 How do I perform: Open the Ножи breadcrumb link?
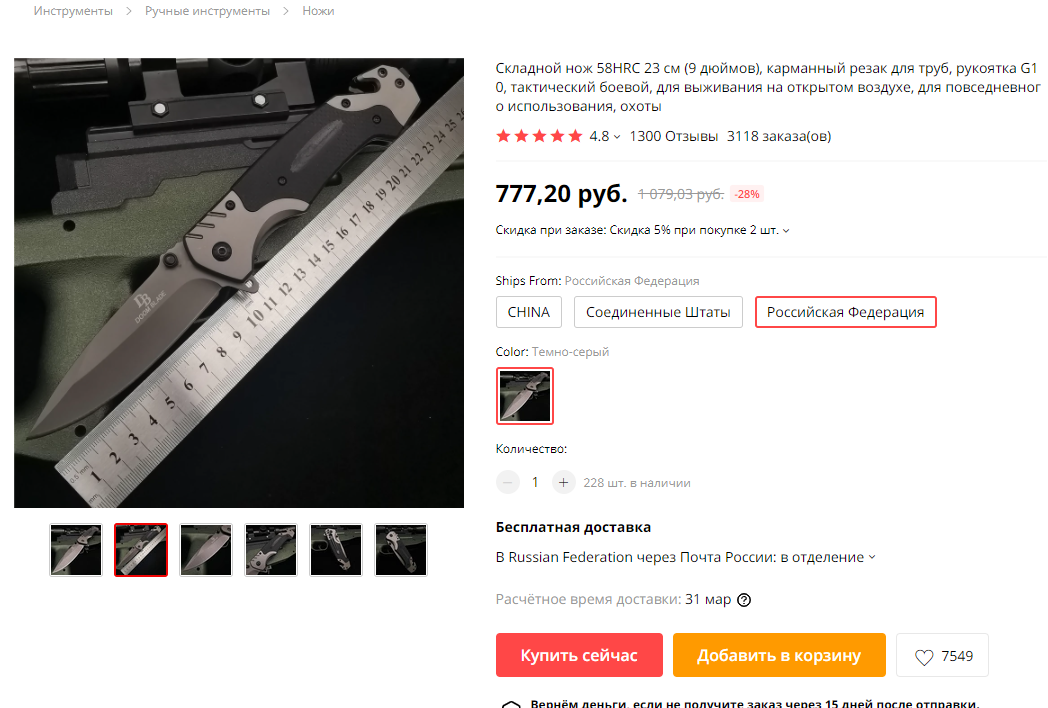(318, 11)
